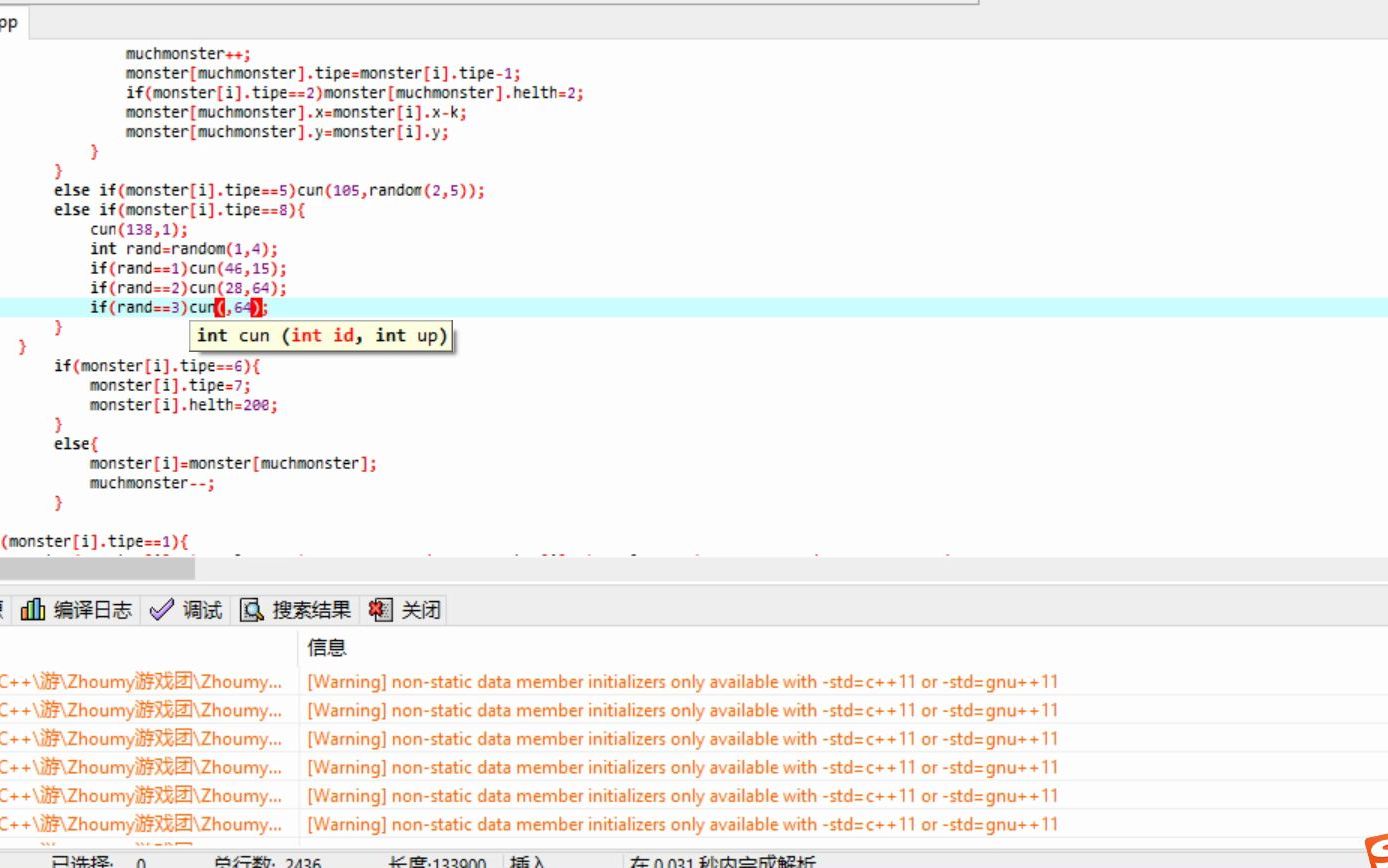Select the pp editor tab
The image size is (1388, 868).
click(x=10, y=22)
